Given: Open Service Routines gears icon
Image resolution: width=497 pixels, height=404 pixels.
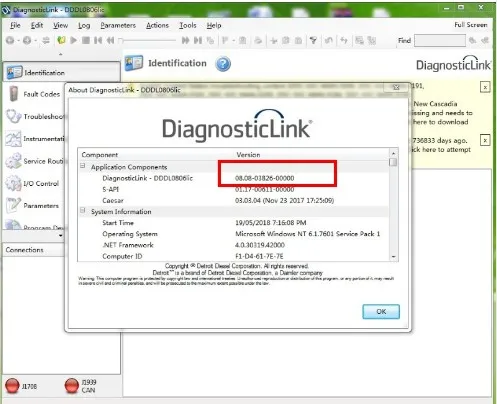Looking at the screenshot, I should [x=13, y=161].
